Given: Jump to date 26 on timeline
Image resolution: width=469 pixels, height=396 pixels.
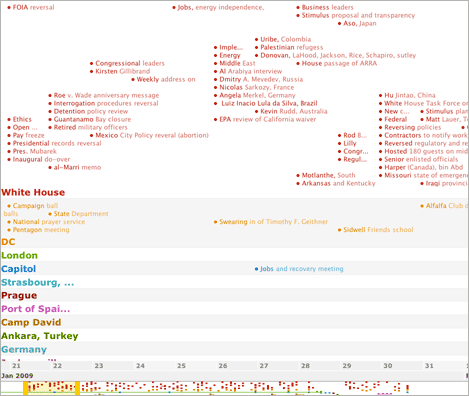Looking at the screenshot, I should [x=223, y=366].
